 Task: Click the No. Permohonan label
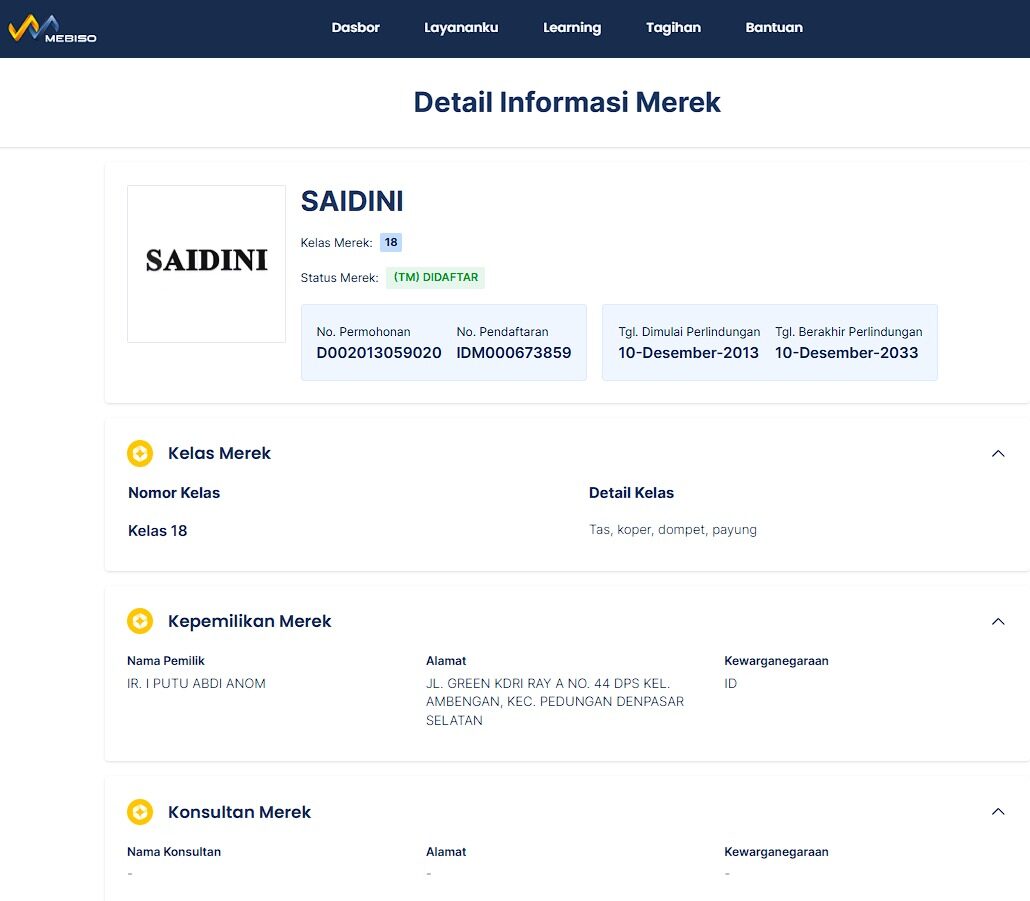[x=363, y=332]
